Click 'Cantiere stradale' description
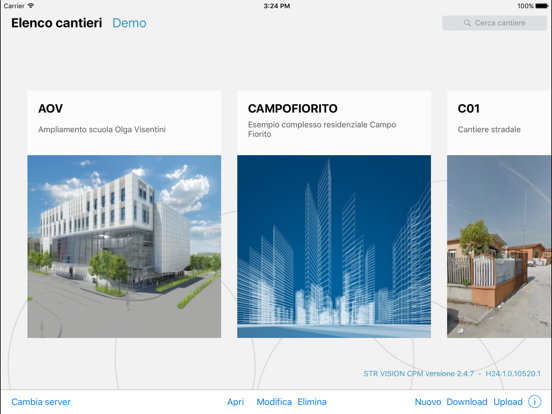This screenshot has width=552, height=414. 489,130
